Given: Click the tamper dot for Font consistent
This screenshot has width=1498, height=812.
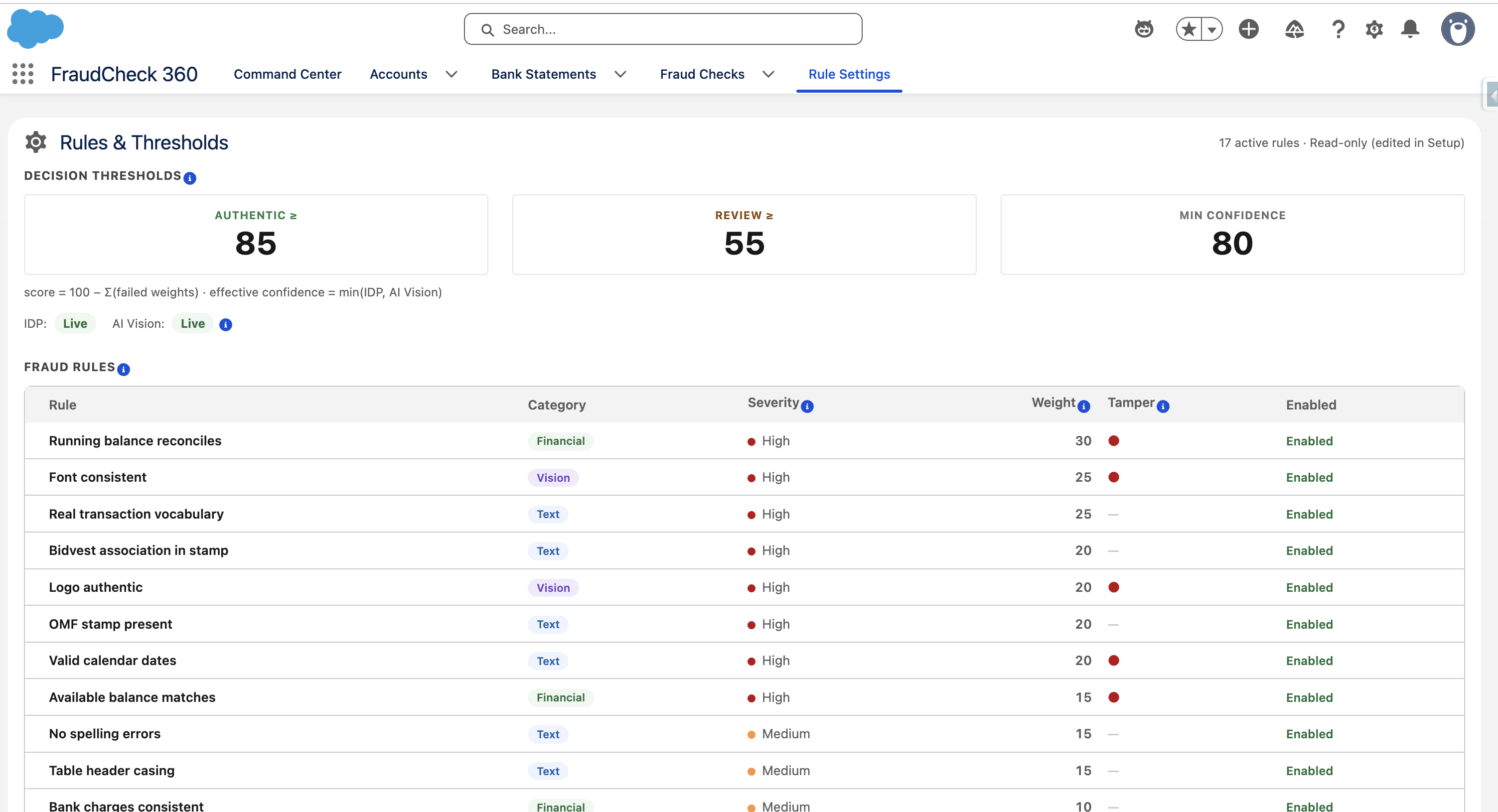Looking at the screenshot, I should (1114, 477).
